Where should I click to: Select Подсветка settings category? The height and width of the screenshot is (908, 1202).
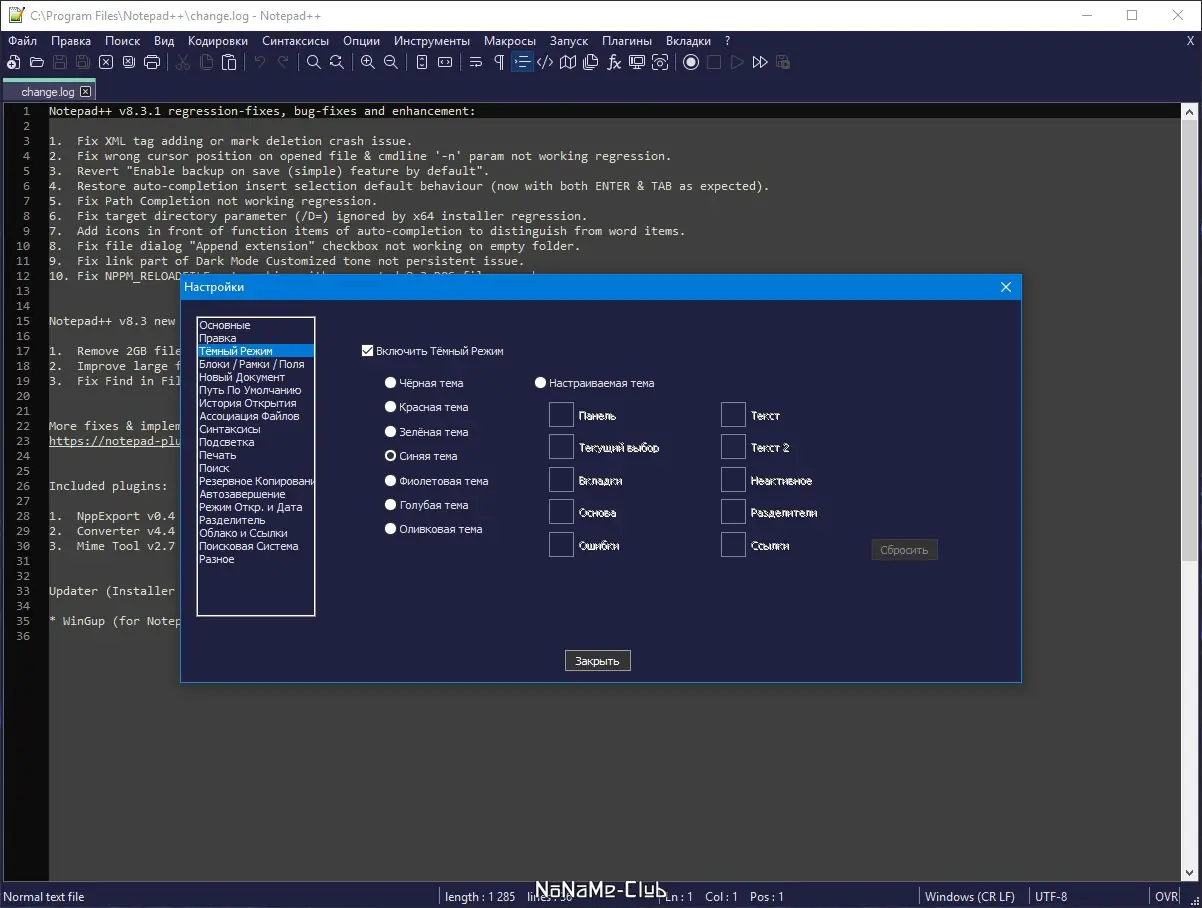256,442
